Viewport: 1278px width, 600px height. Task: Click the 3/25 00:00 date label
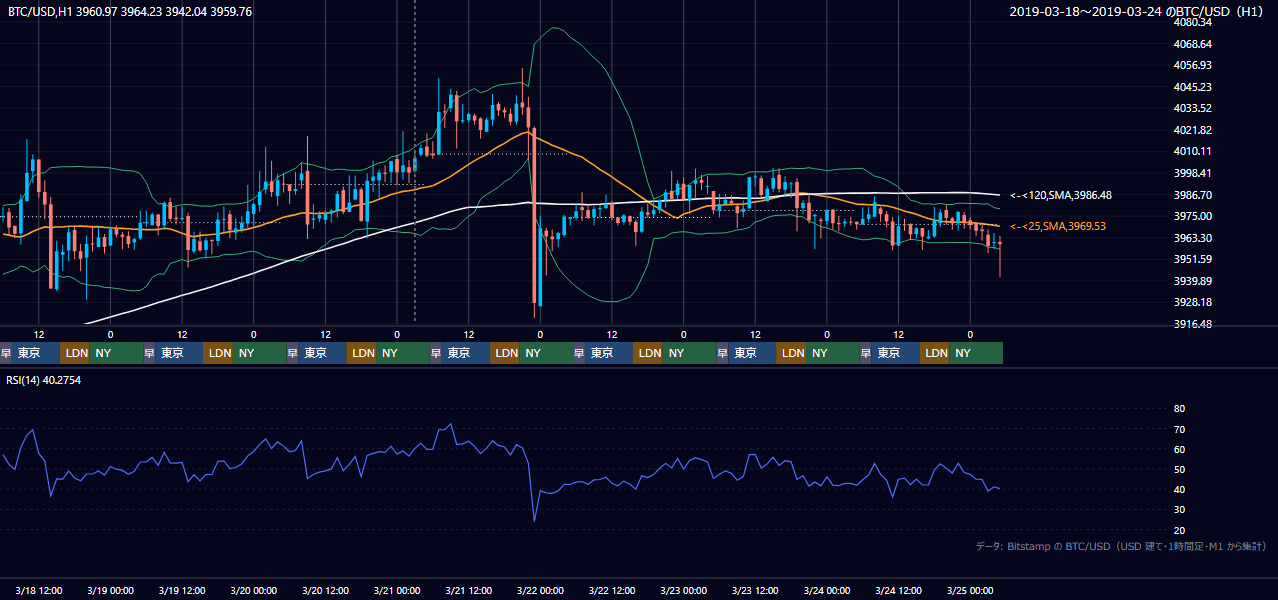tap(970, 590)
